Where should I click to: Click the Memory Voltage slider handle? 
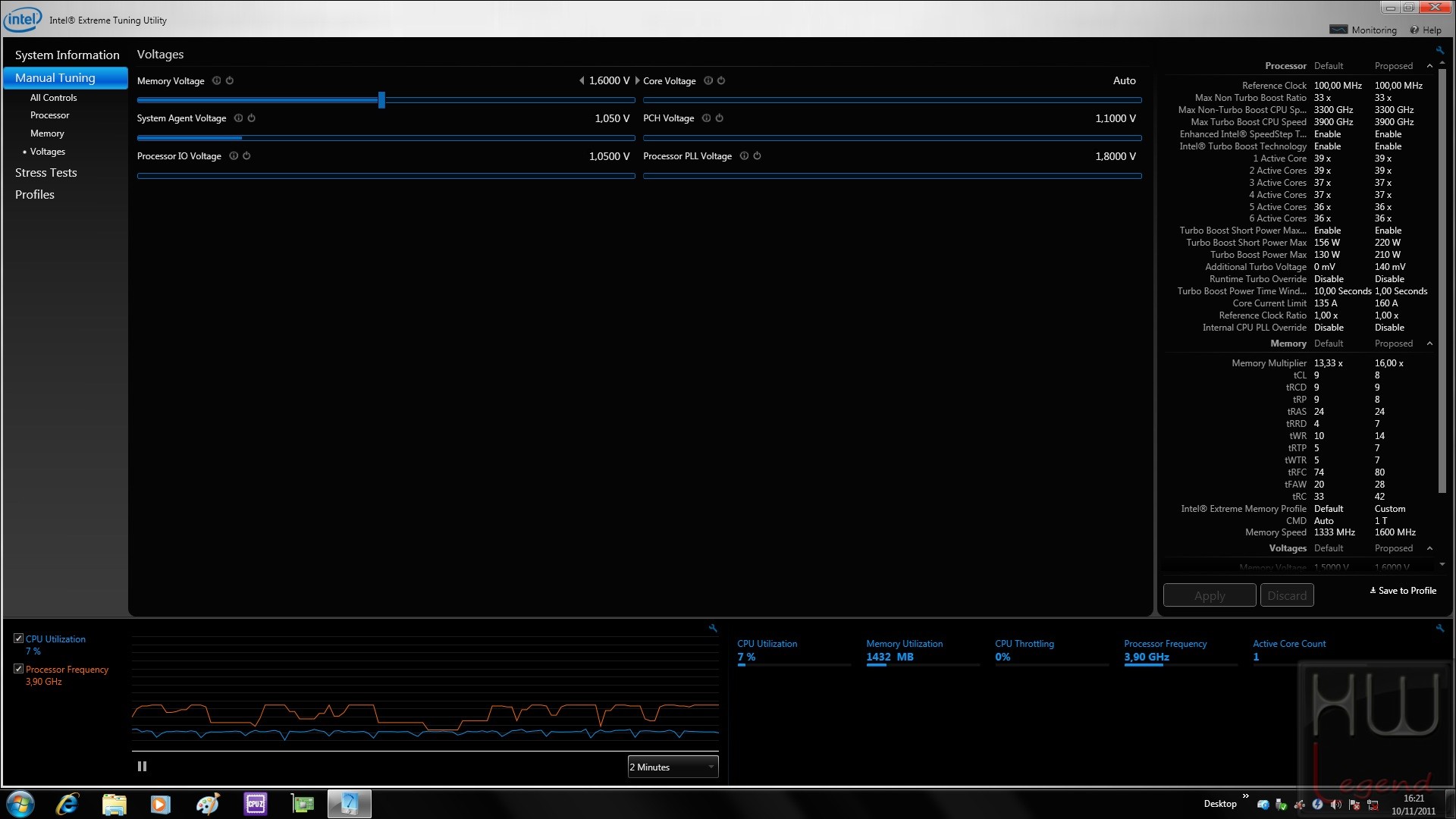tap(381, 99)
